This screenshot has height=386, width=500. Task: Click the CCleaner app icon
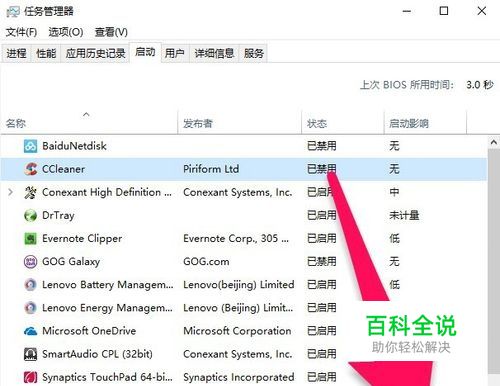pos(30,169)
